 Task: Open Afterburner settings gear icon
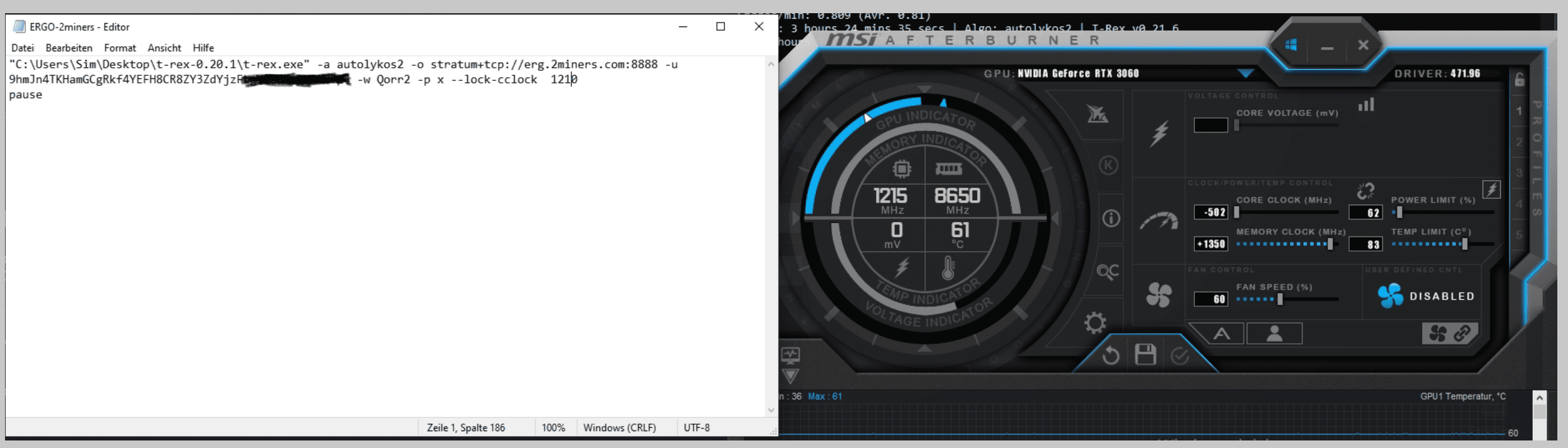[x=1095, y=323]
